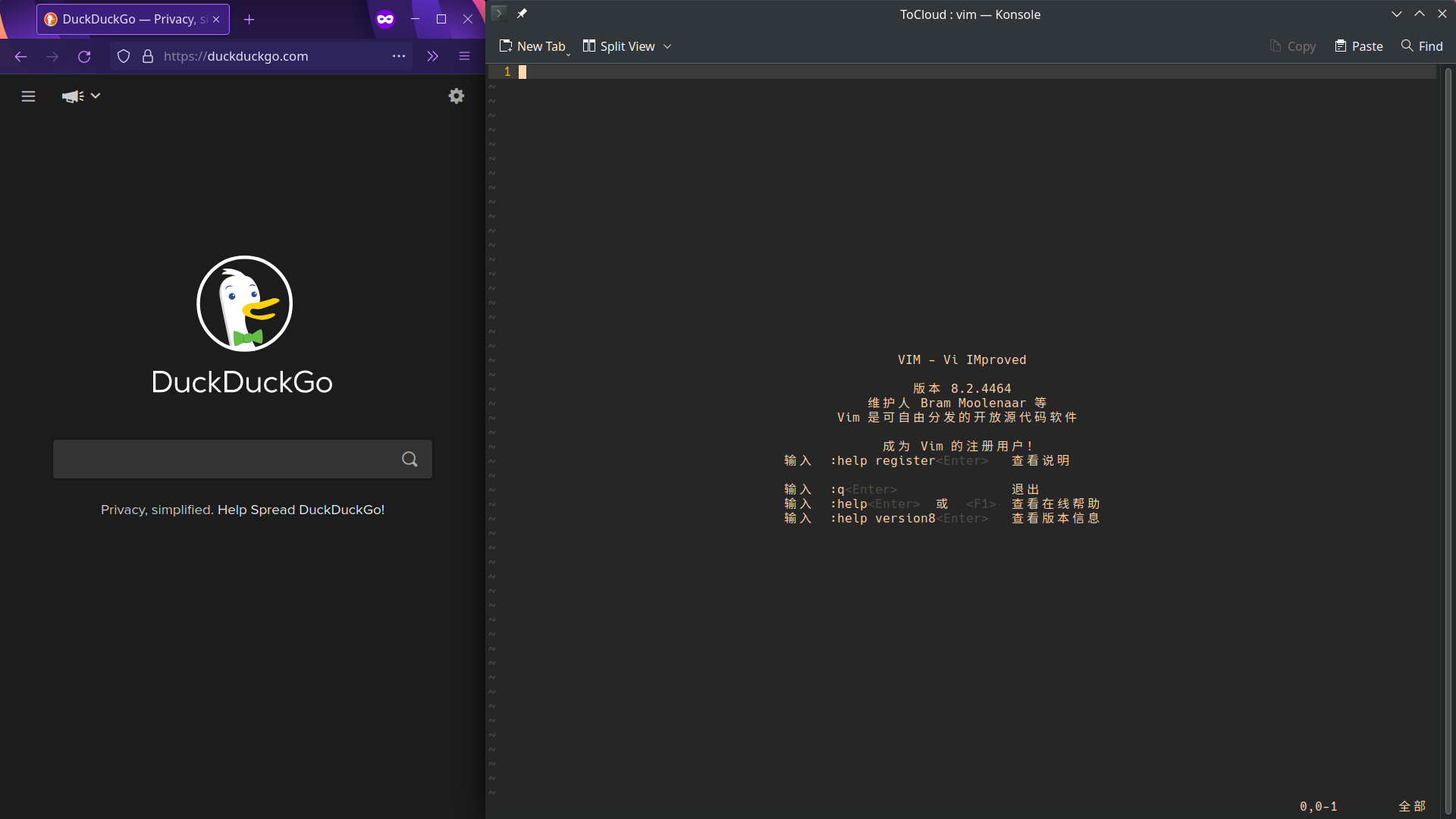Minimize the Firefox window
The height and width of the screenshot is (819, 1456).
pyautogui.click(x=415, y=19)
